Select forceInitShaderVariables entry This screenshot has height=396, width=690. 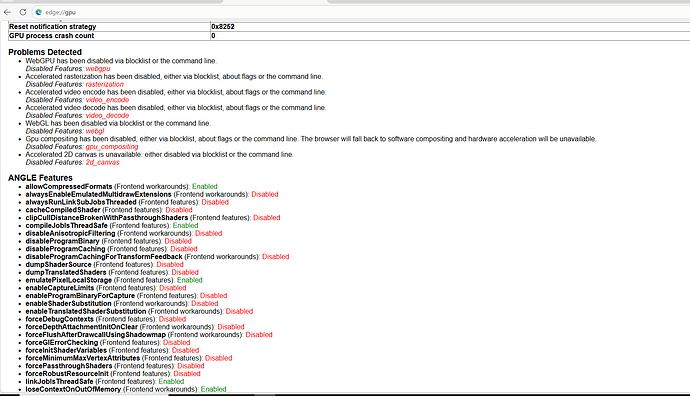pyautogui.click(x=112, y=351)
